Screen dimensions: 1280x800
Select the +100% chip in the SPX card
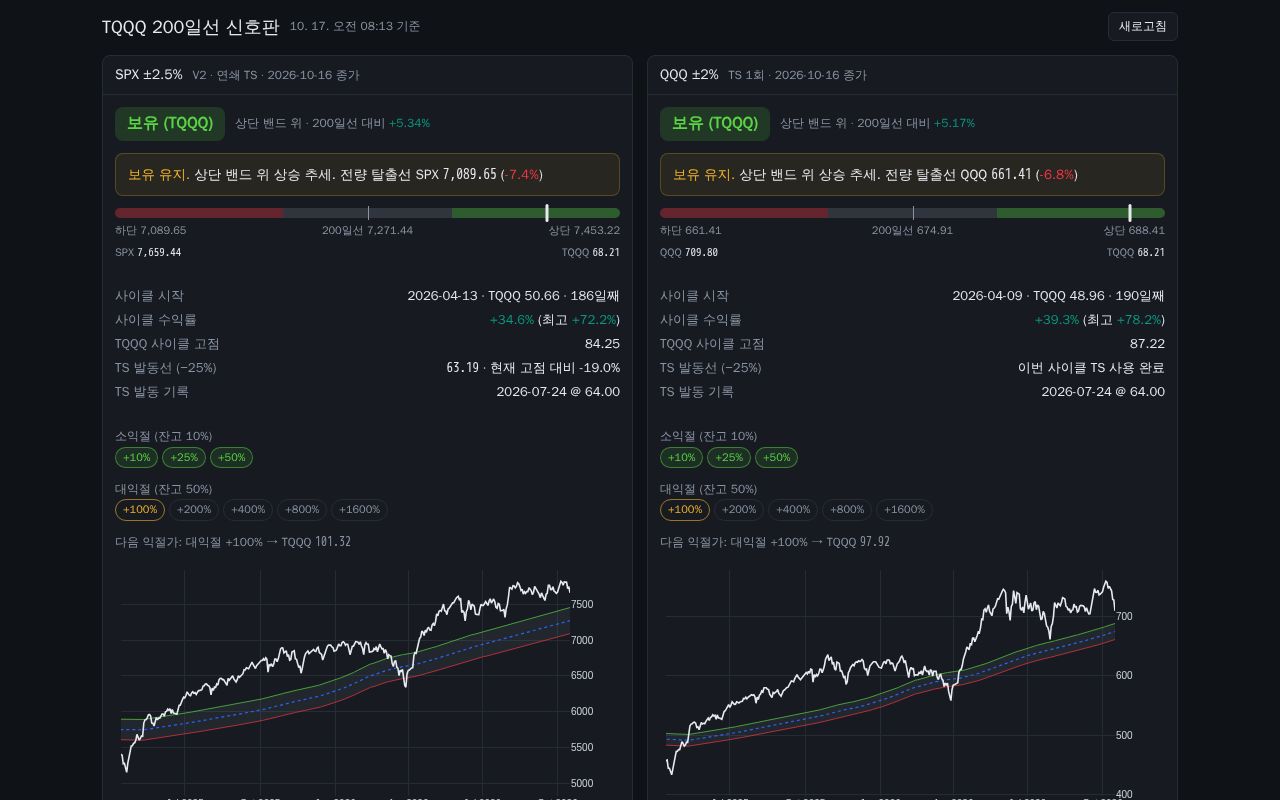click(x=140, y=510)
